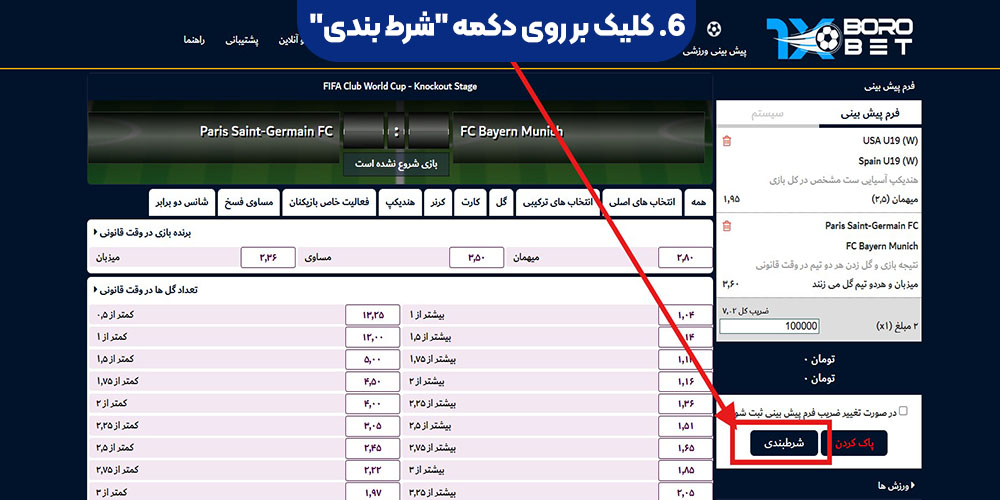Select the فرم پیش بینی slip tab

(x=870, y=114)
